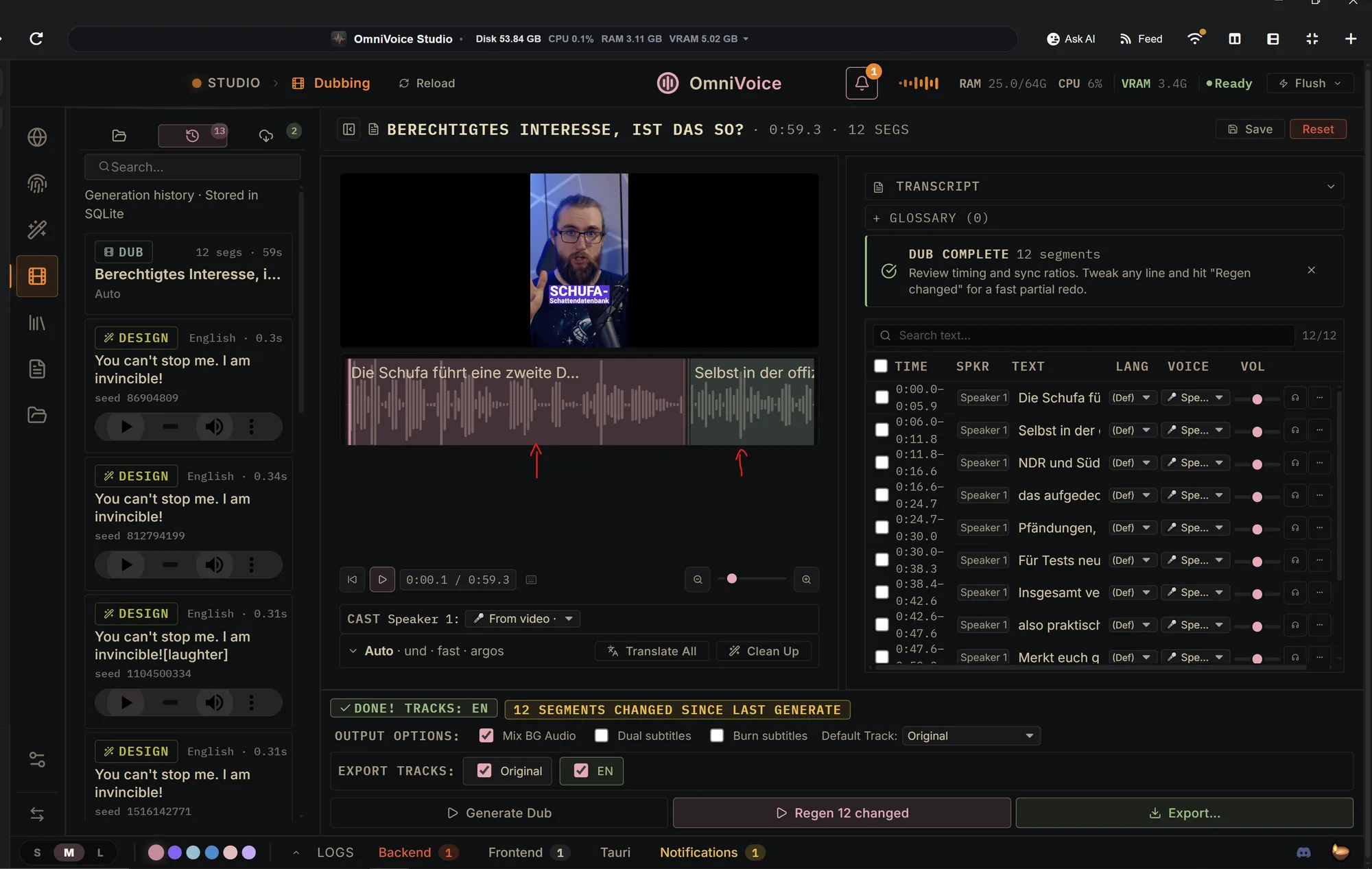Select the film dubbing sidebar icon
The height and width of the screenshot is (869, 1372).
37,276
